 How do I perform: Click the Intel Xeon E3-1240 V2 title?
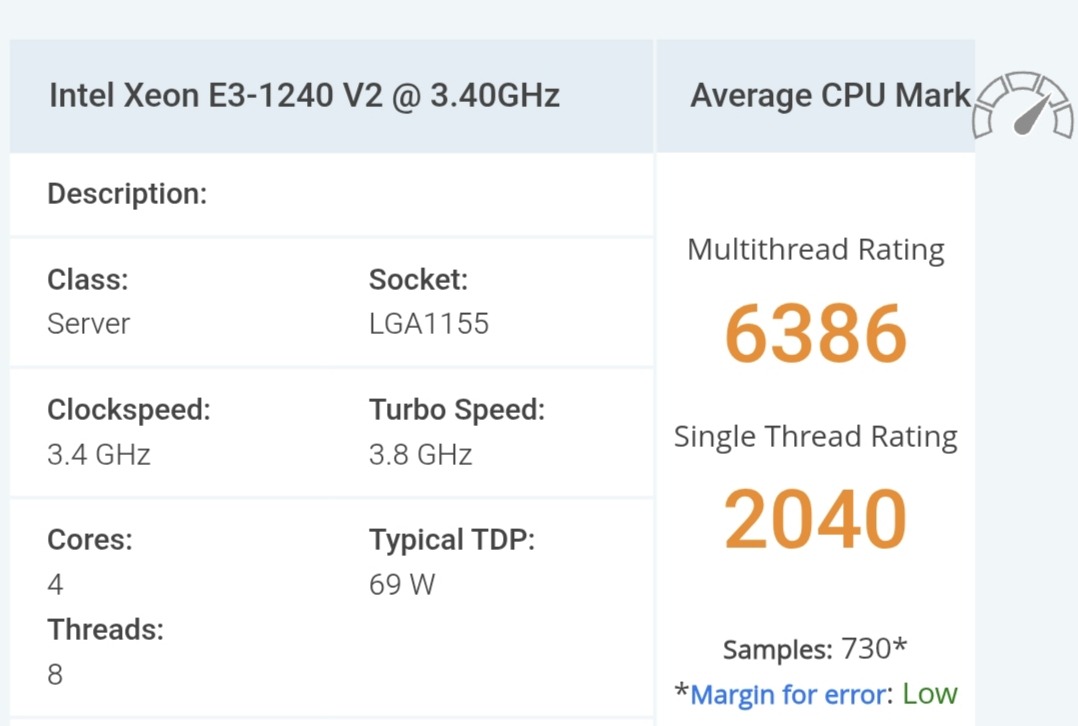point(304,96)
